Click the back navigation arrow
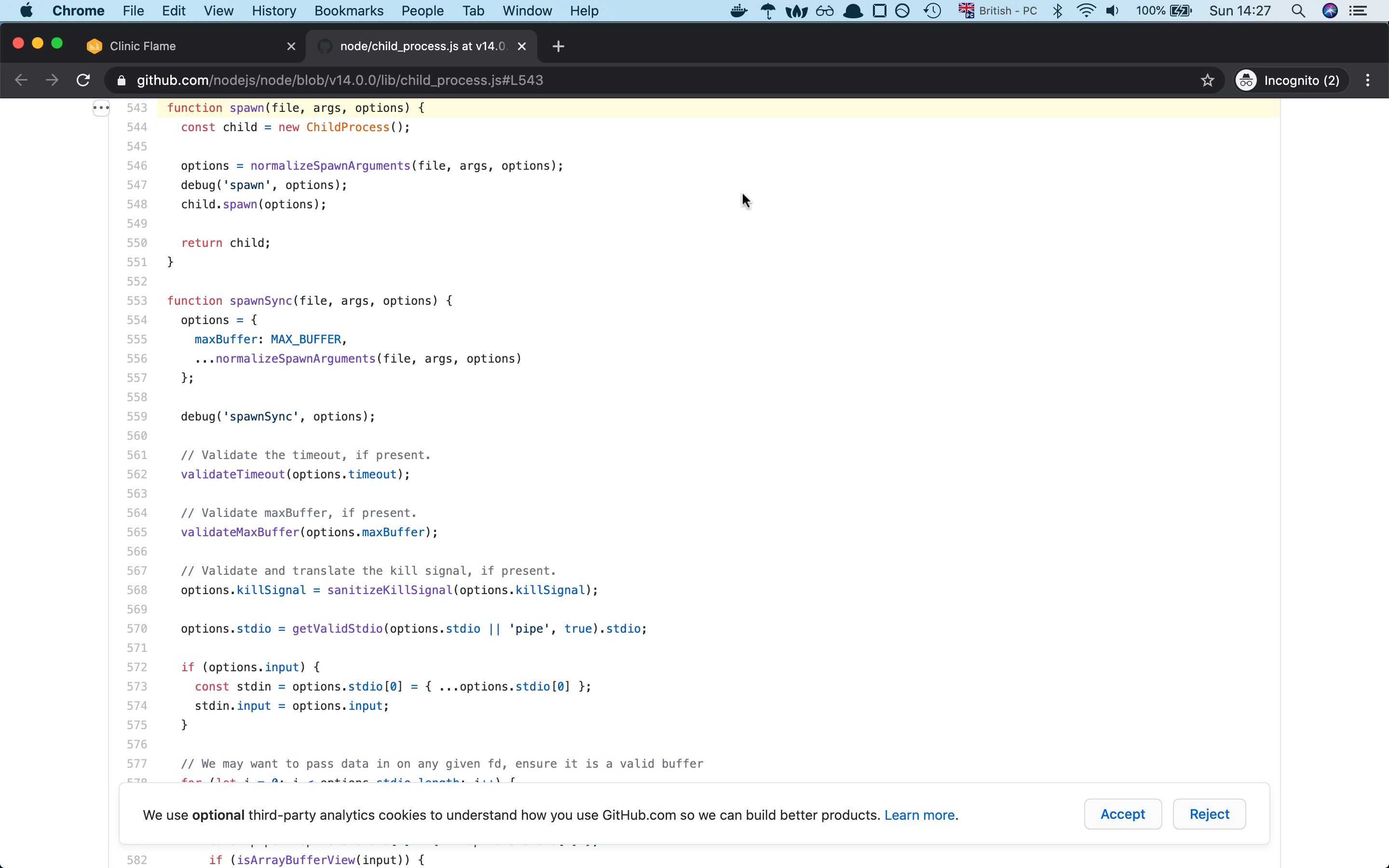The image size is (1389, 868). (21, 80)
